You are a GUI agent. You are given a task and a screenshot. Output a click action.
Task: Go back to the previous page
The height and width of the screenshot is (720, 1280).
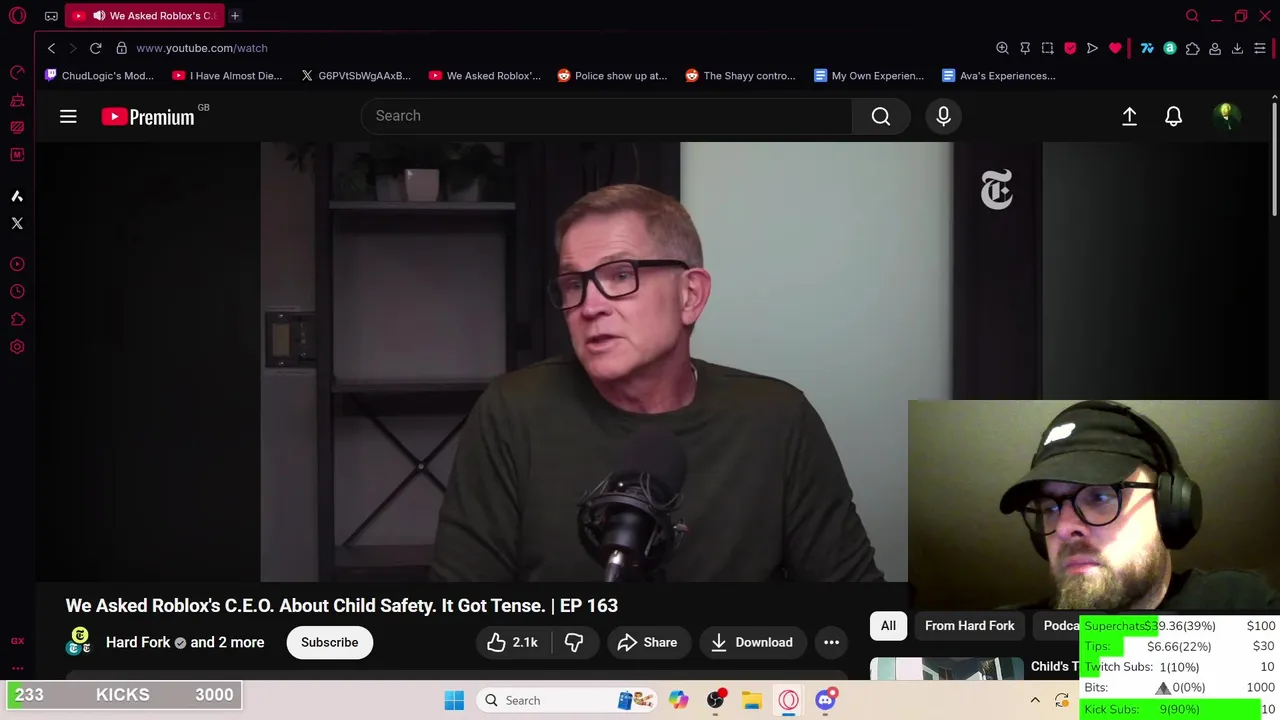[51, 48]
